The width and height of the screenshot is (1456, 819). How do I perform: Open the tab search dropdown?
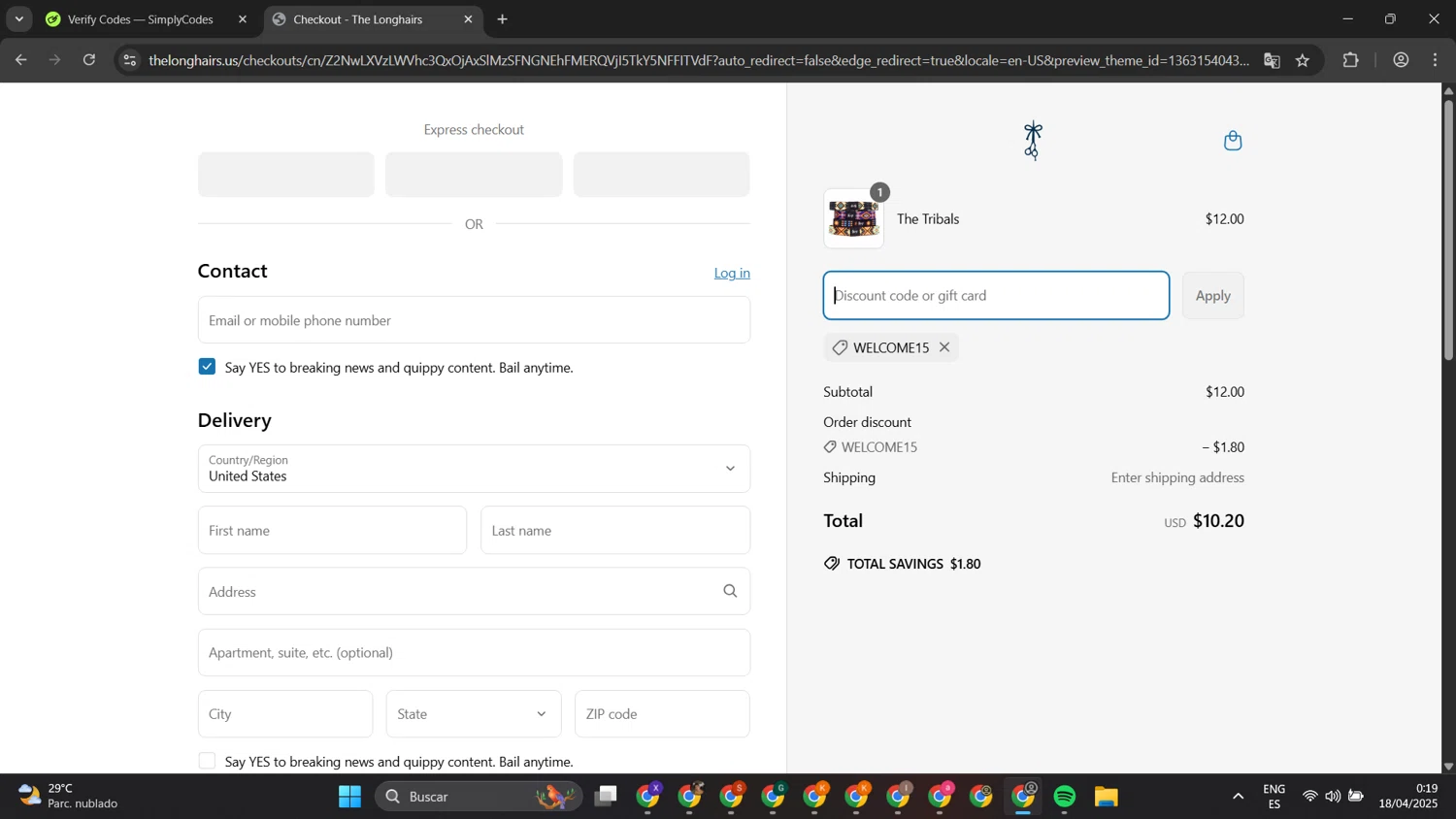point(18,19)
